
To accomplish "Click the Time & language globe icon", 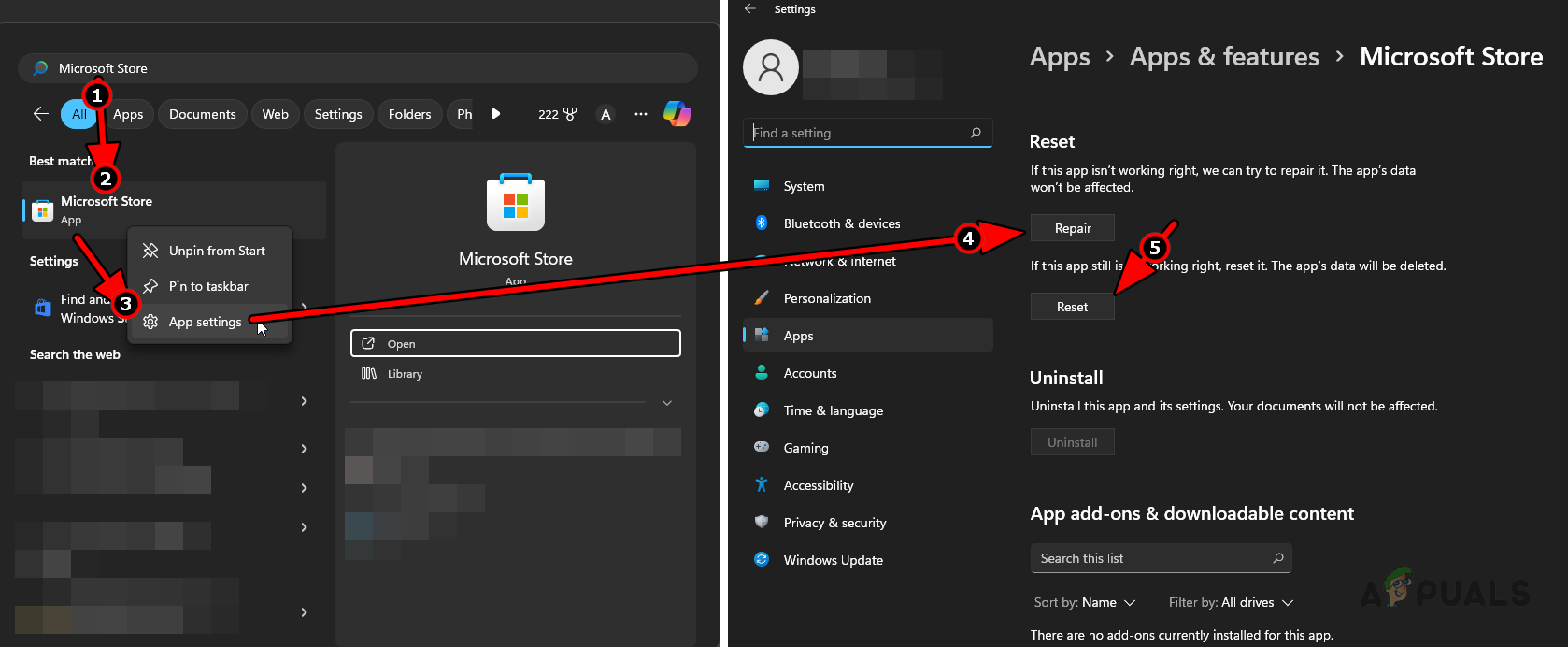I will (x=762, y=410).
